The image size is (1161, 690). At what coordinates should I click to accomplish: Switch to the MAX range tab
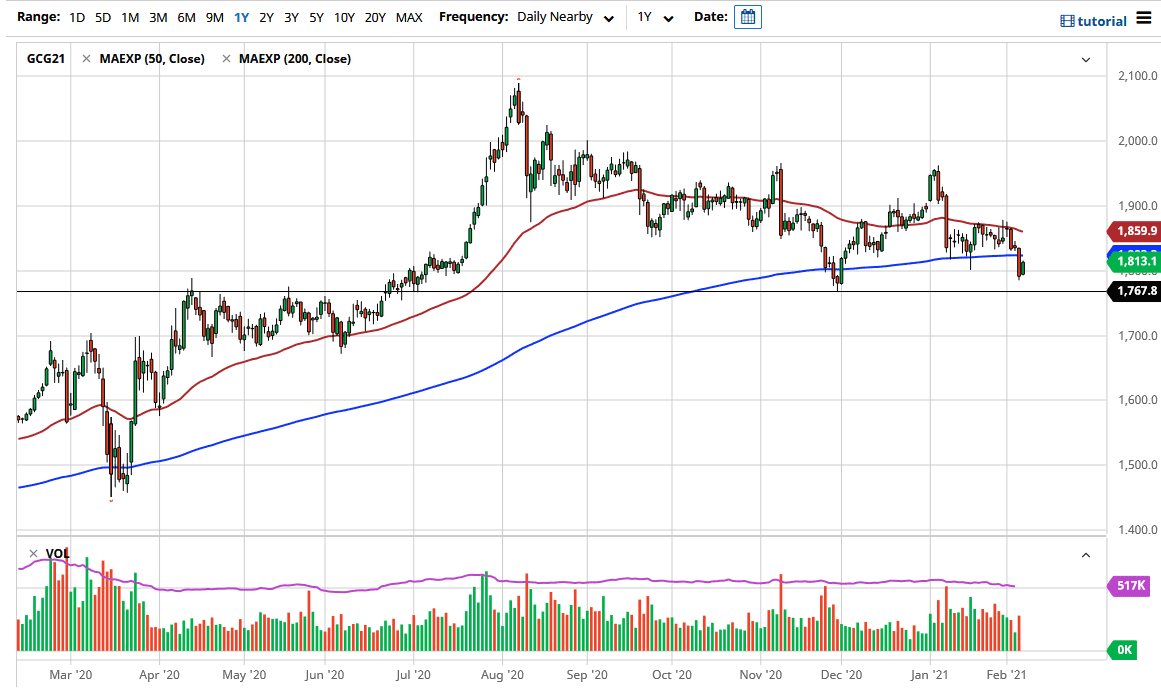point(409,17)
